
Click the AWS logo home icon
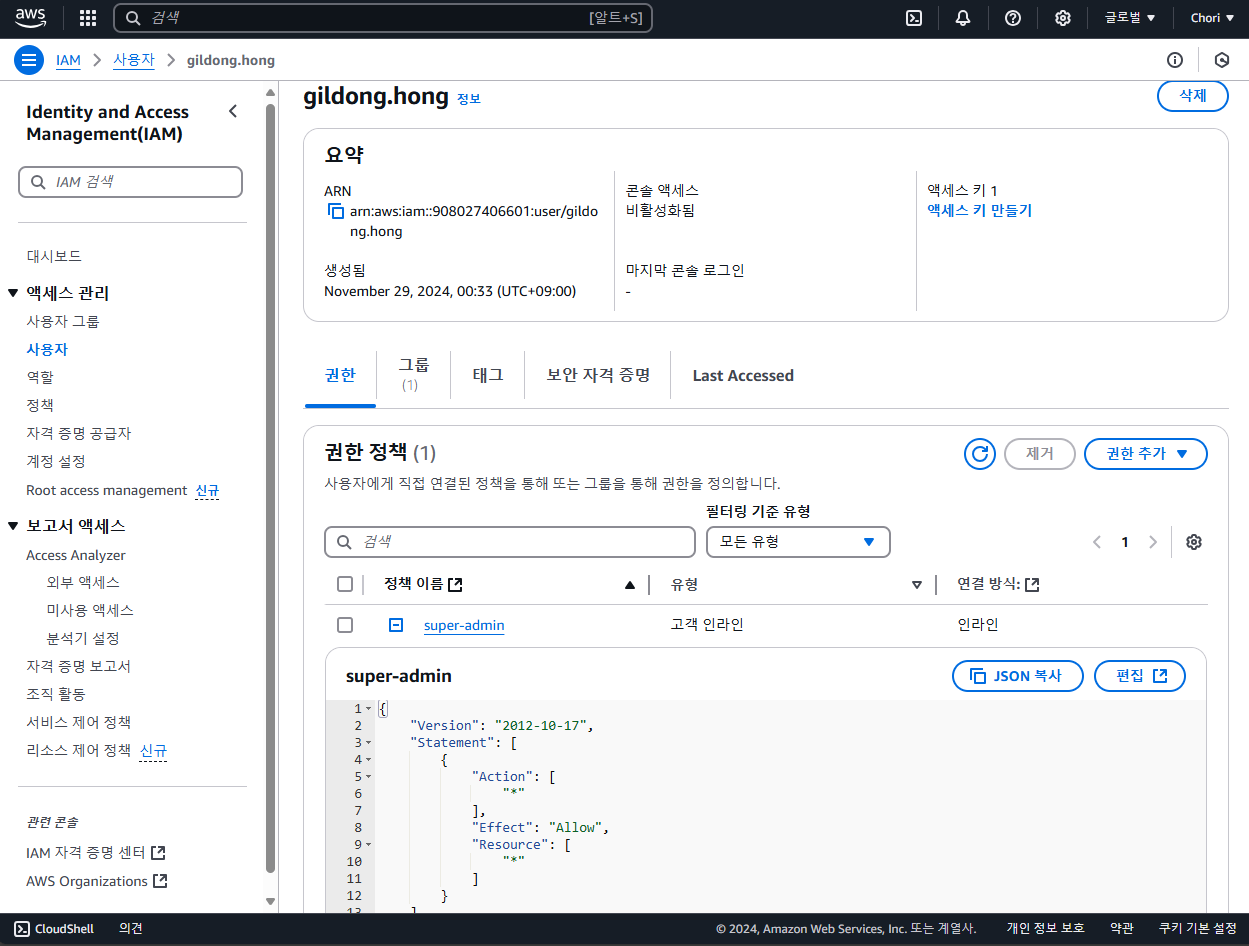click(31, 18)
